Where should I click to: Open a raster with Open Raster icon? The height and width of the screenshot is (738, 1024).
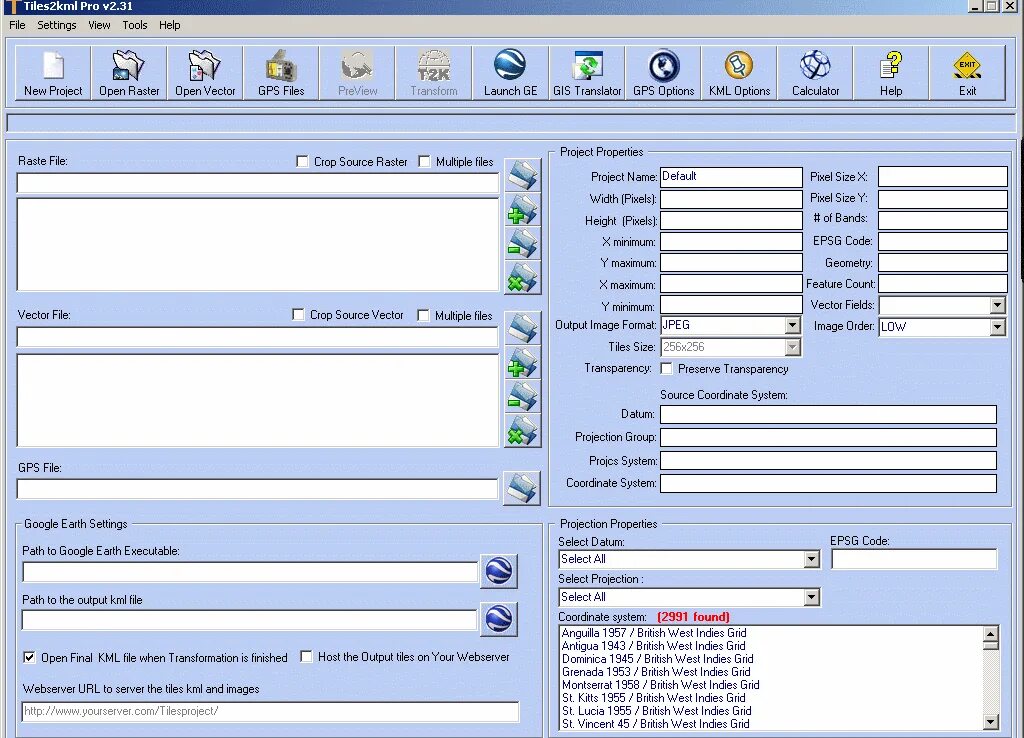coord(129,72)
